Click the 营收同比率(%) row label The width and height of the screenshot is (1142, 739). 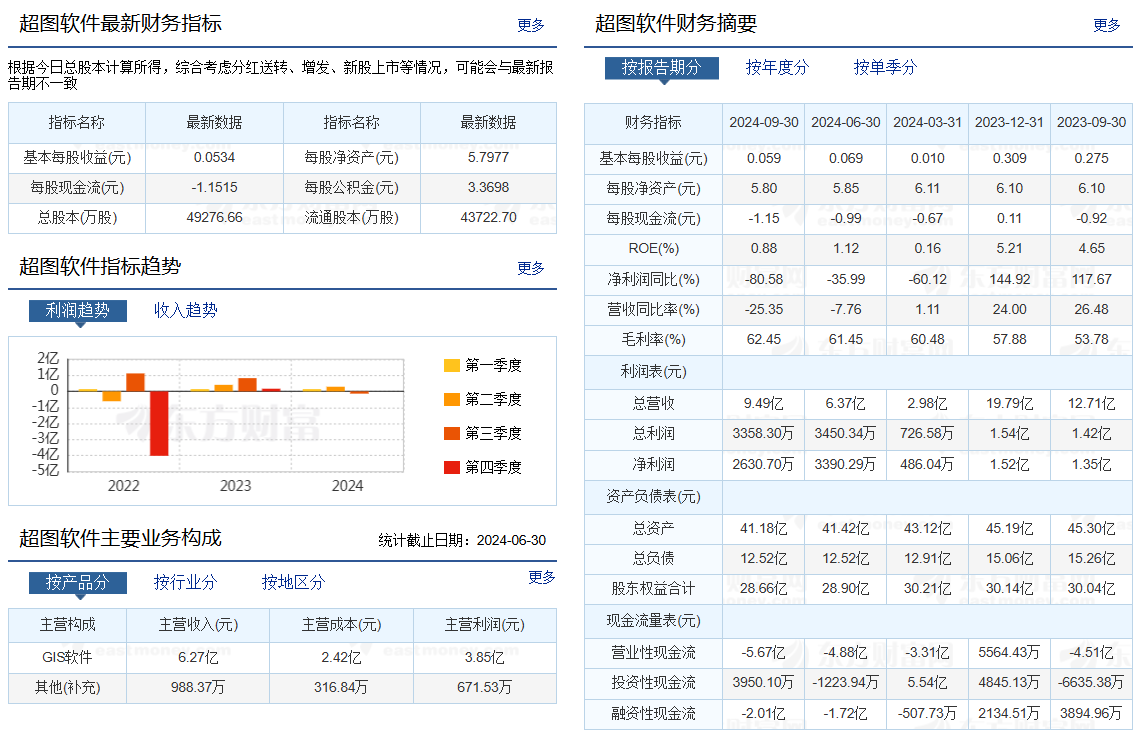click(653, 309)
